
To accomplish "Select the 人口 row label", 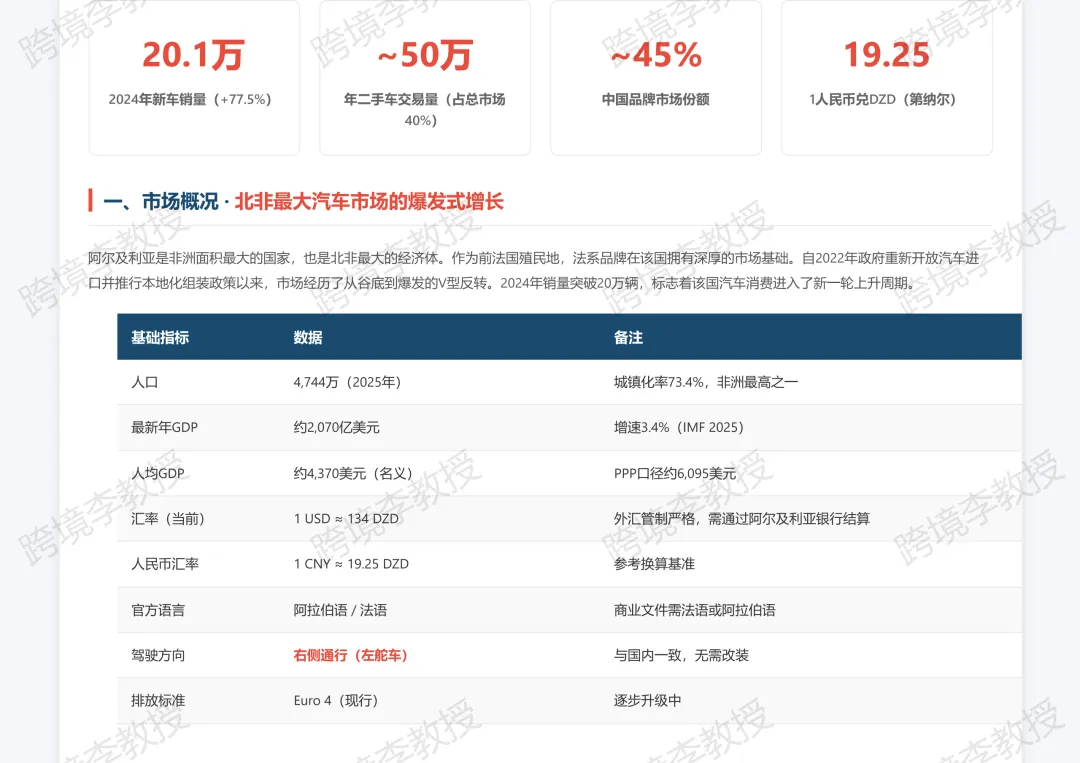I will click(145, 382).
